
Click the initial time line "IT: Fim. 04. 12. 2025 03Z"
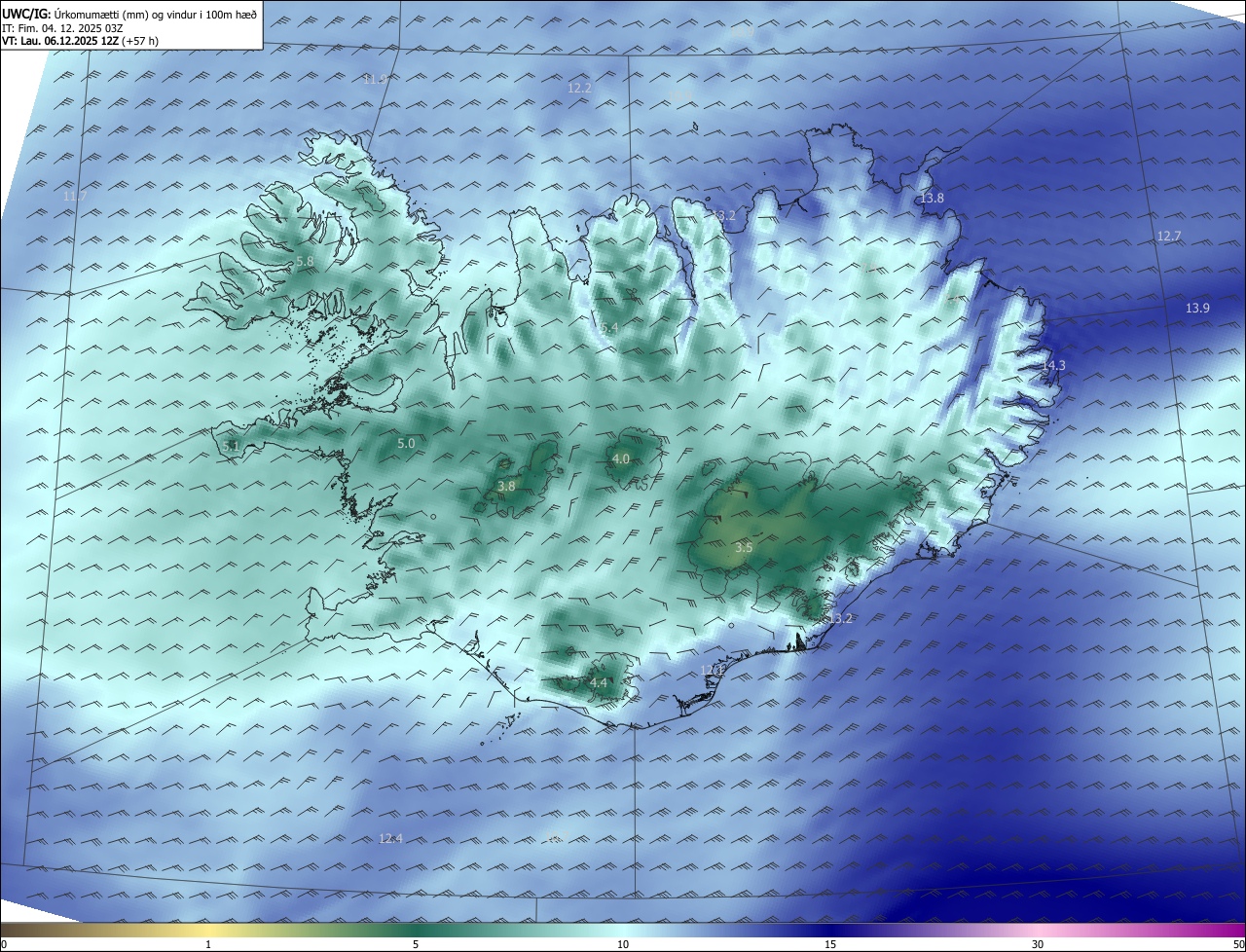pos(62,28)
